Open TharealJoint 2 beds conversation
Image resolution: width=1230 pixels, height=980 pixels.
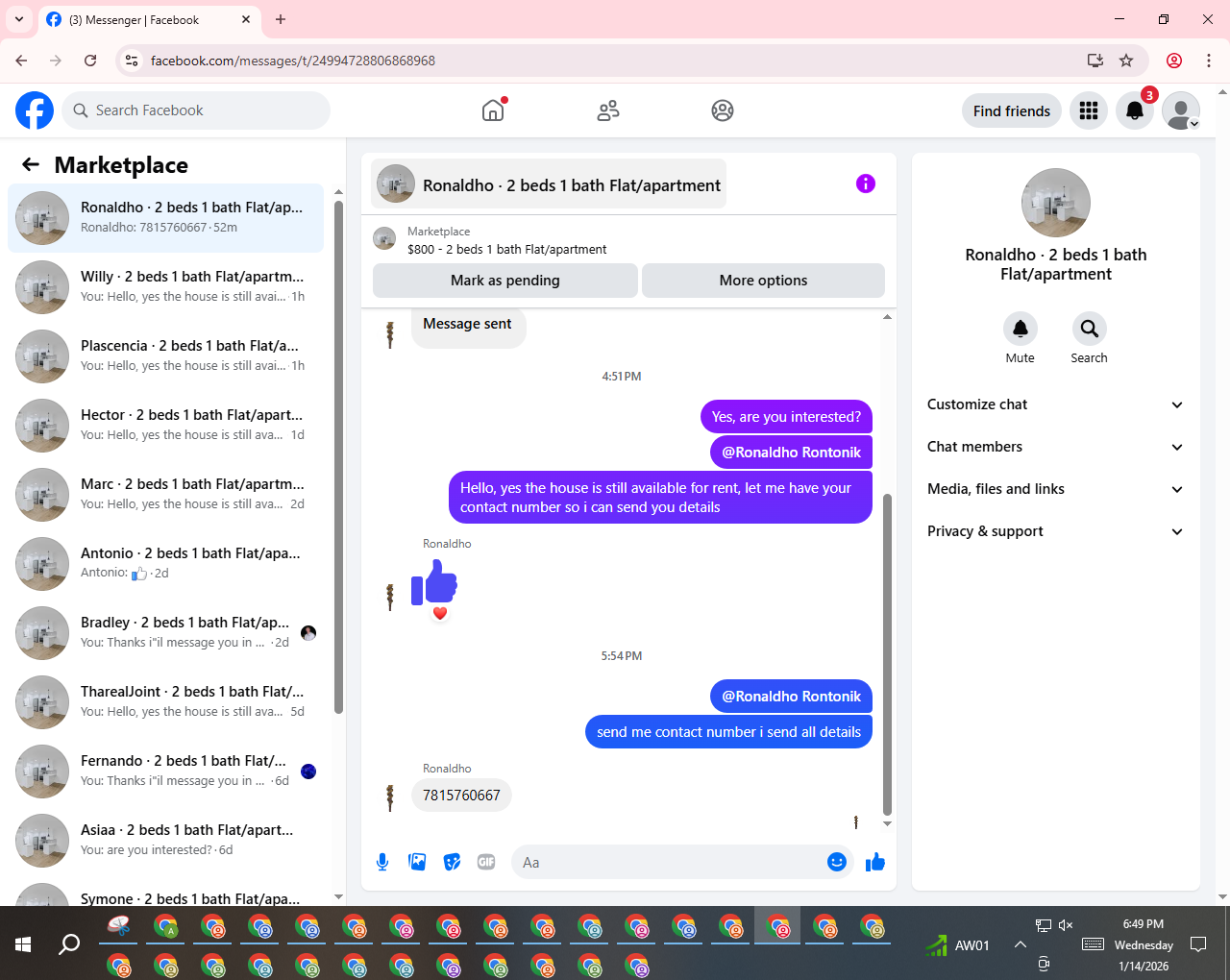tap(166, 701)
